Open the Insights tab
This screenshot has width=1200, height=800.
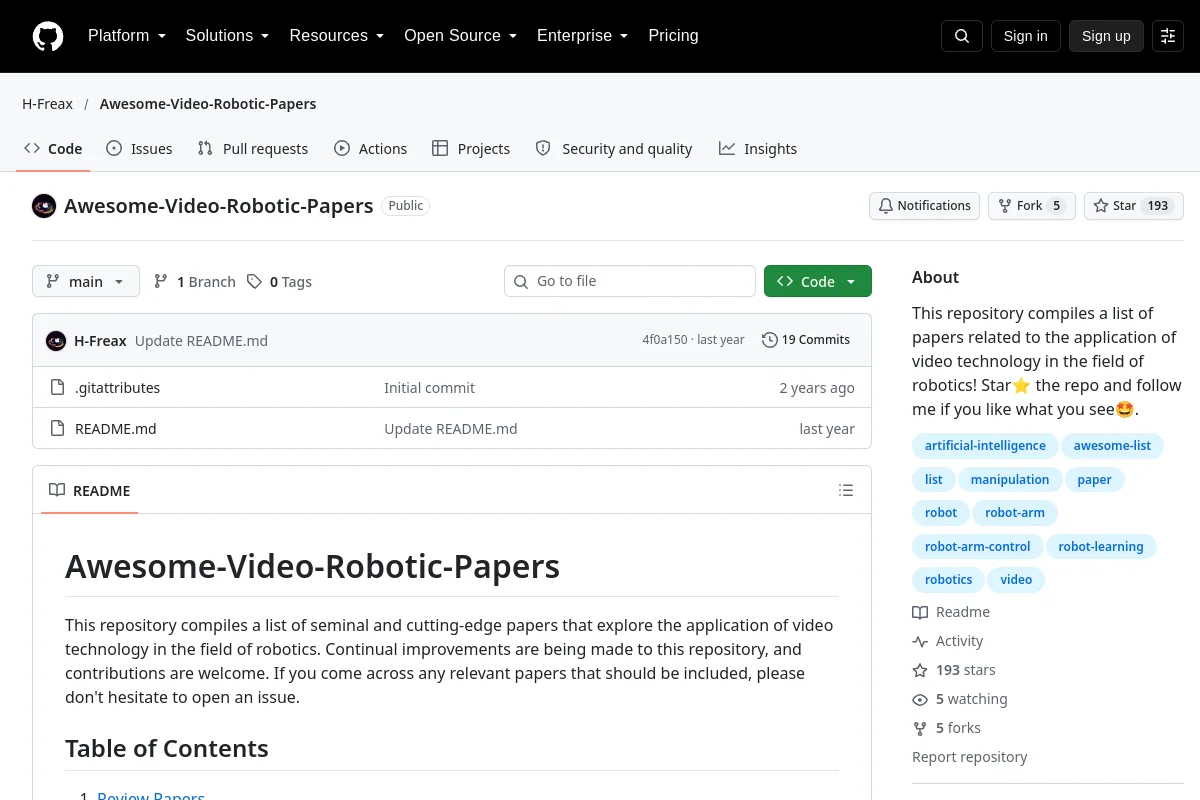coord(758,149)
